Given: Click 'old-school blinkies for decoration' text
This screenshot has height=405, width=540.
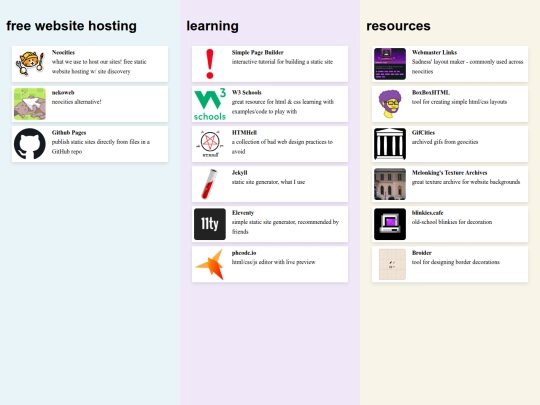Looking at the screenshot, I should (452, 222).
